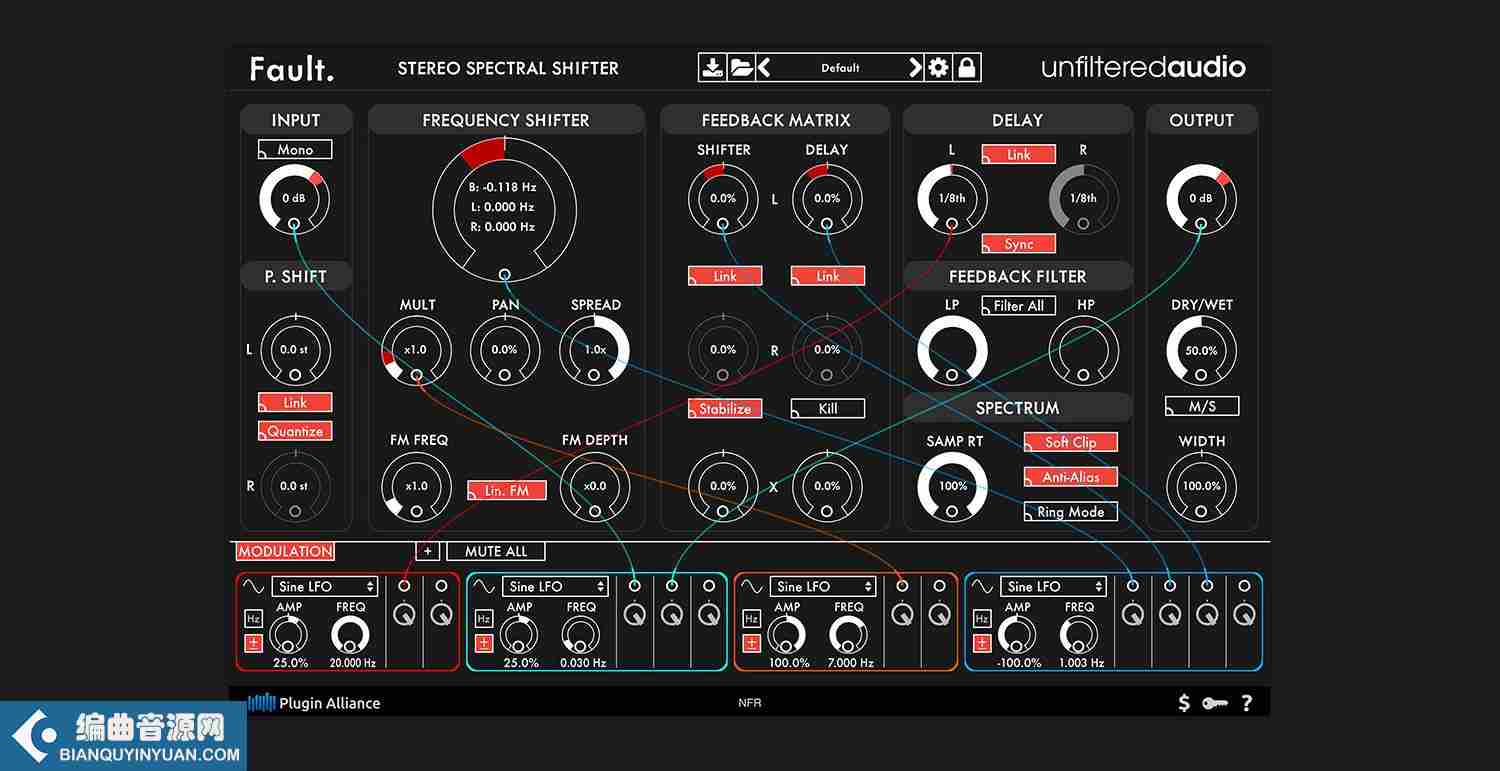Open the Default preset name menu

tap(840, 68)
